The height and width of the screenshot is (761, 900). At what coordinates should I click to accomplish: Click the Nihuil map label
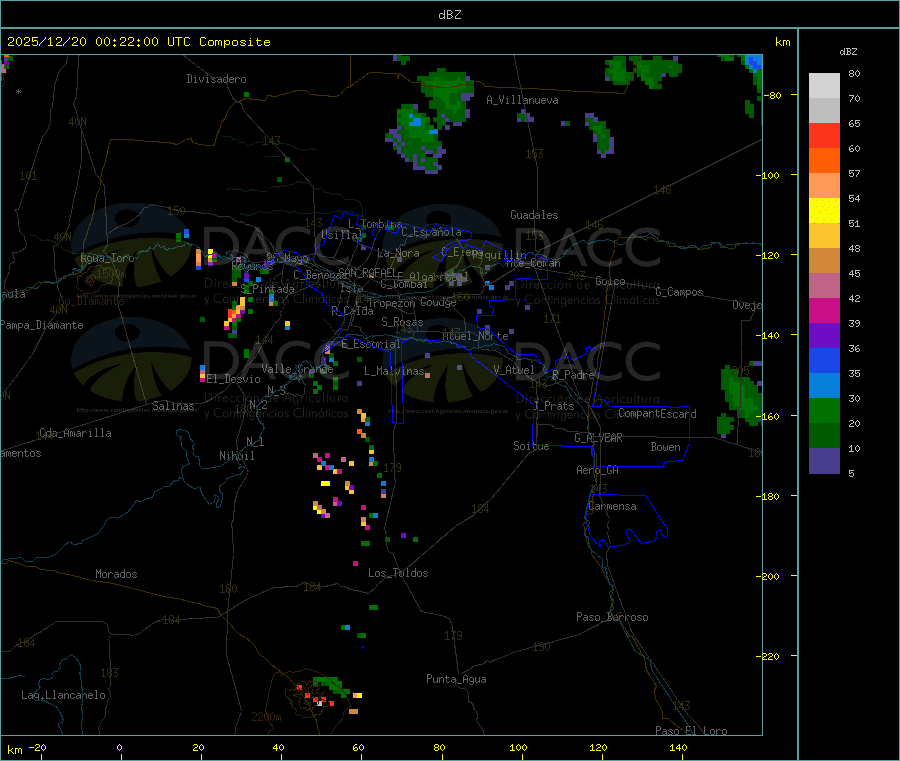(x=236, y=456)
